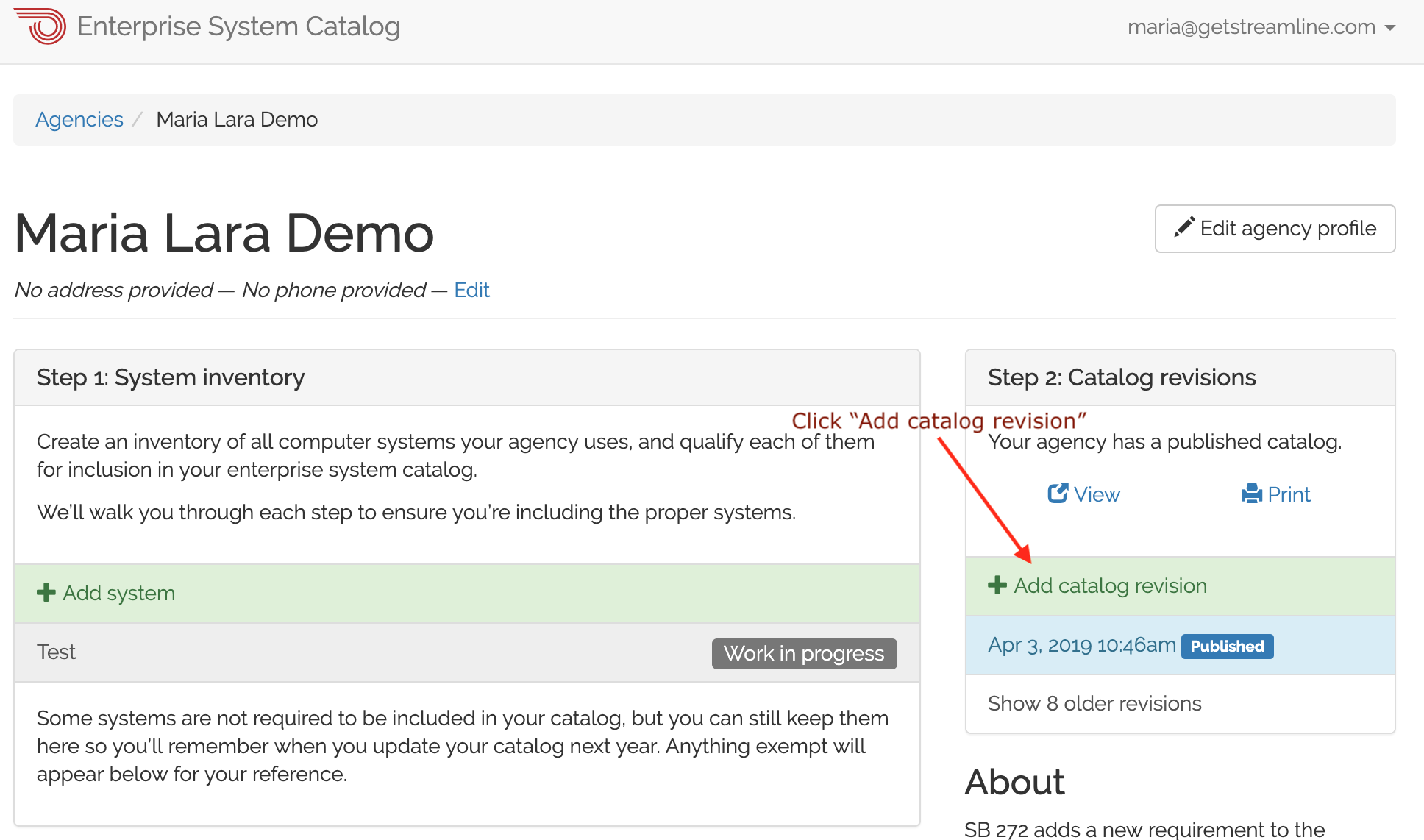Click the Edit link after phone info

(471, 290)
